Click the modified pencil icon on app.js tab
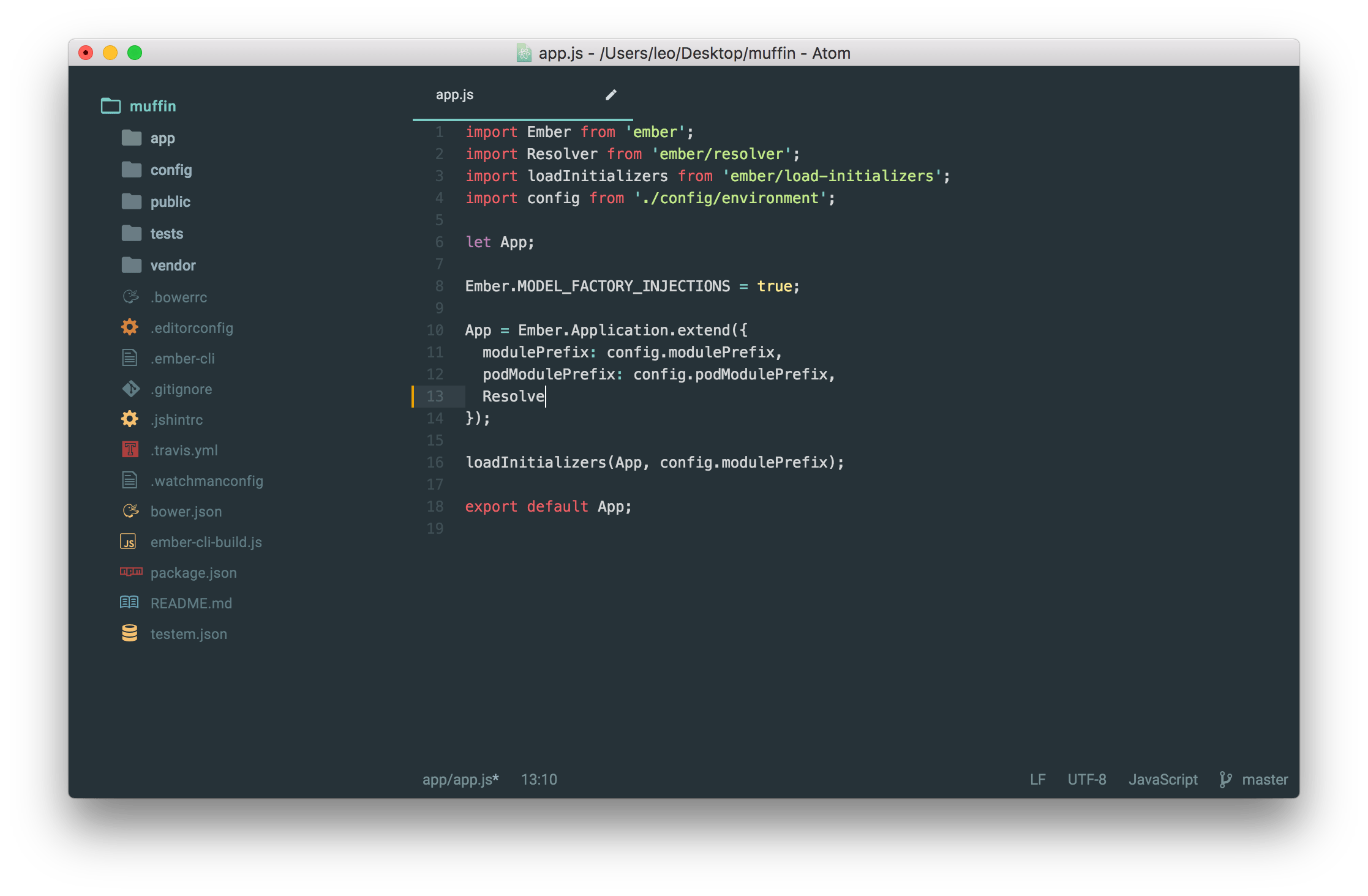The height and width of the screenshot is (896, 1368). pos(611,95)
